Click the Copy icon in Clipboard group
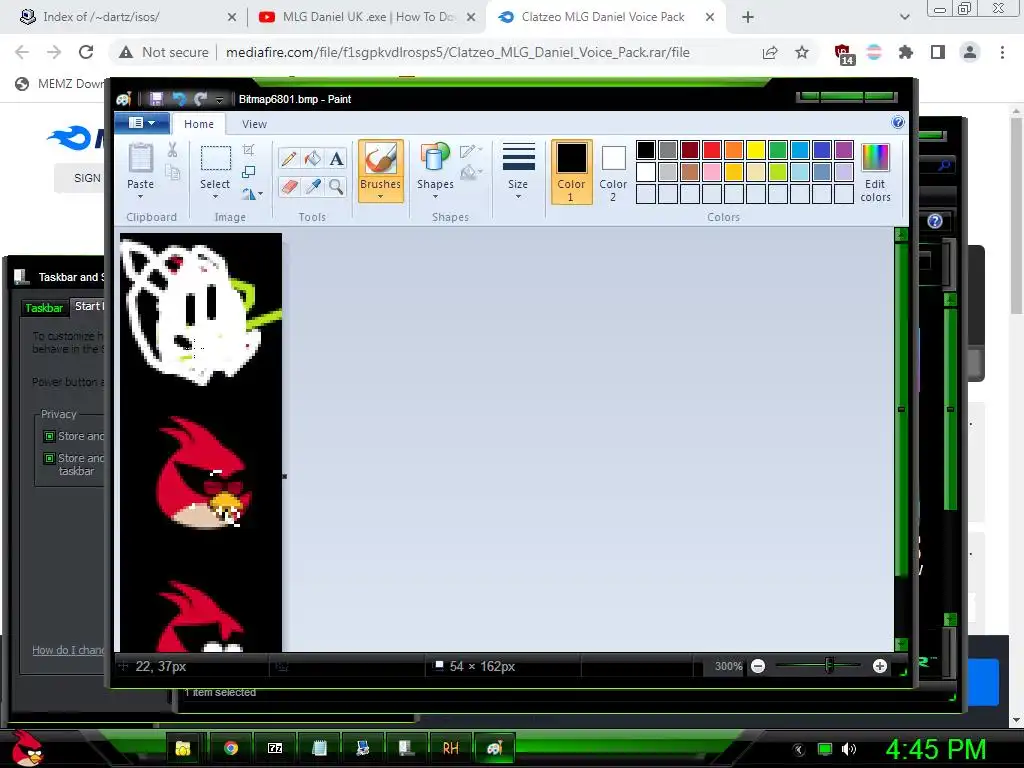 point(172,172)
